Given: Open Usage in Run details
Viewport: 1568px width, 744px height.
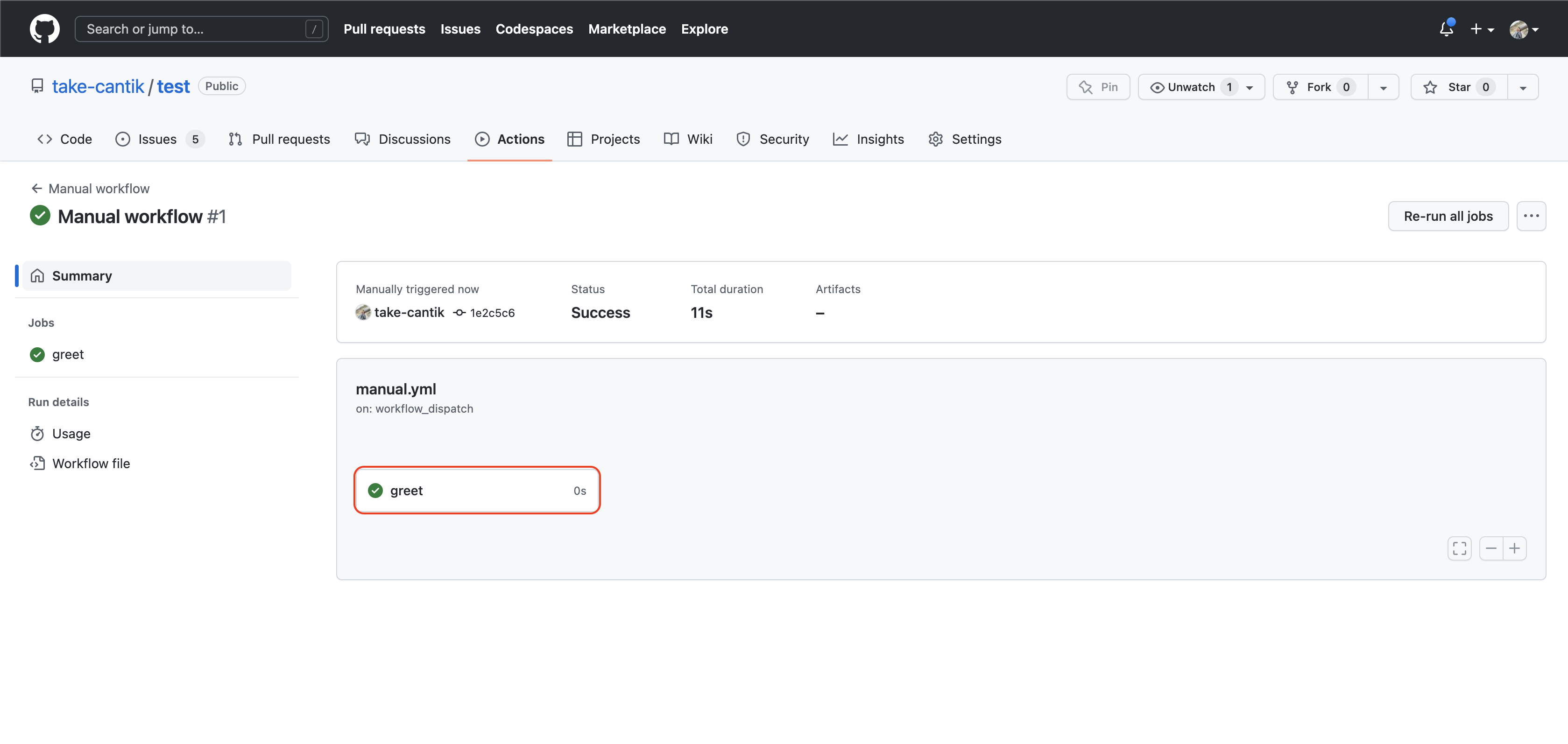Looking at the screenshot, I should tap(70, 433).
